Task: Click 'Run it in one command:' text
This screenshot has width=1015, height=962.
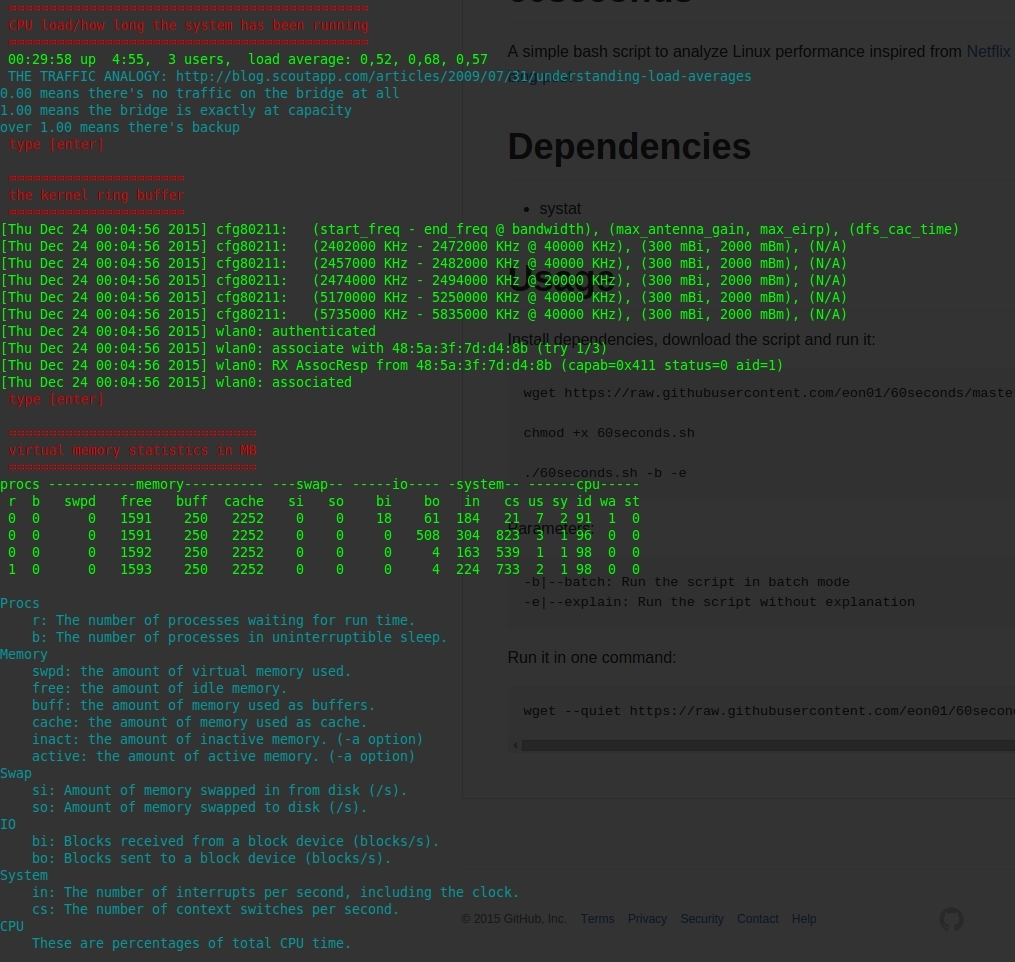Action: 592,658
